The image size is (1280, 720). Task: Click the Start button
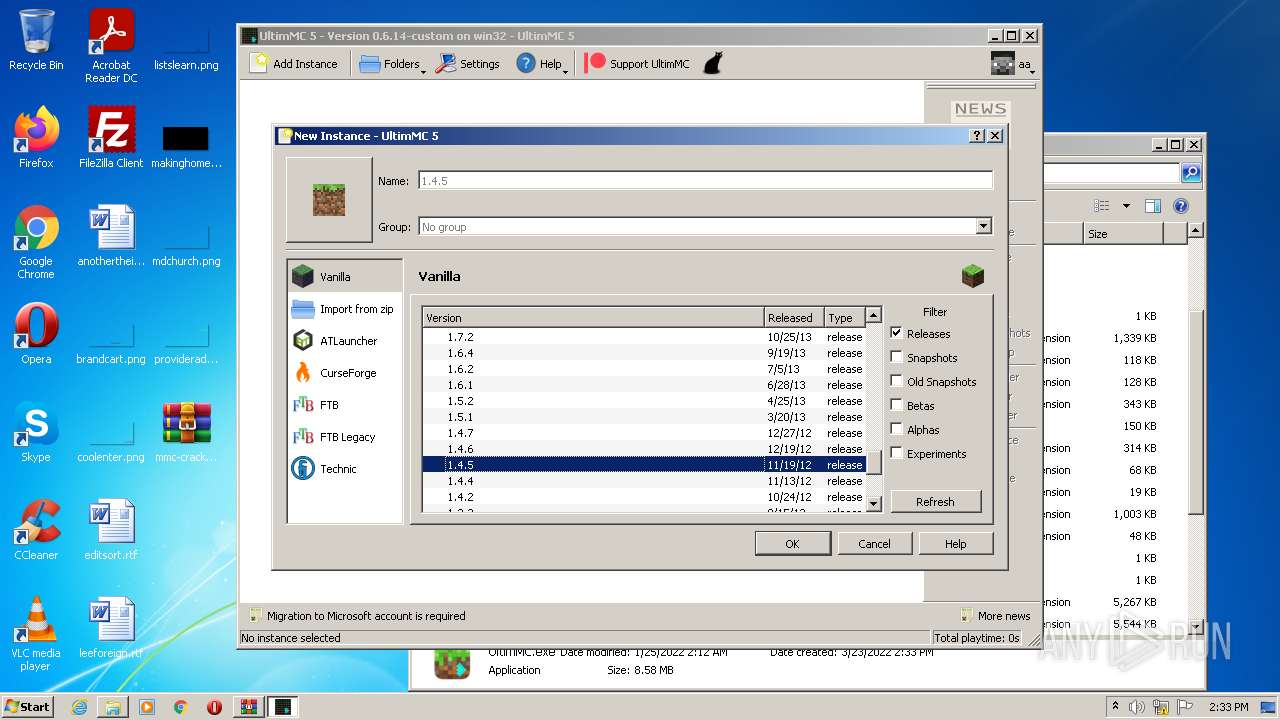point(28,706)
